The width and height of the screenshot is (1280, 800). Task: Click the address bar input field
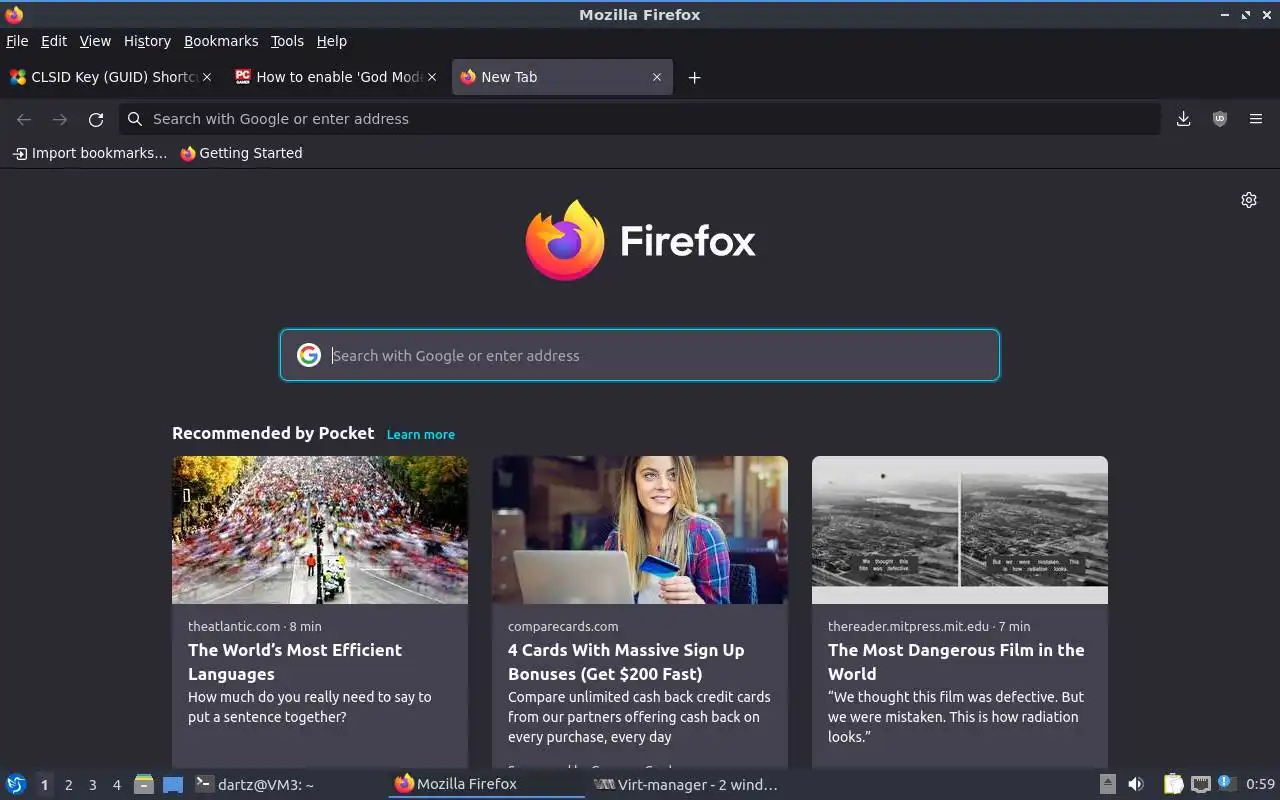640,119
